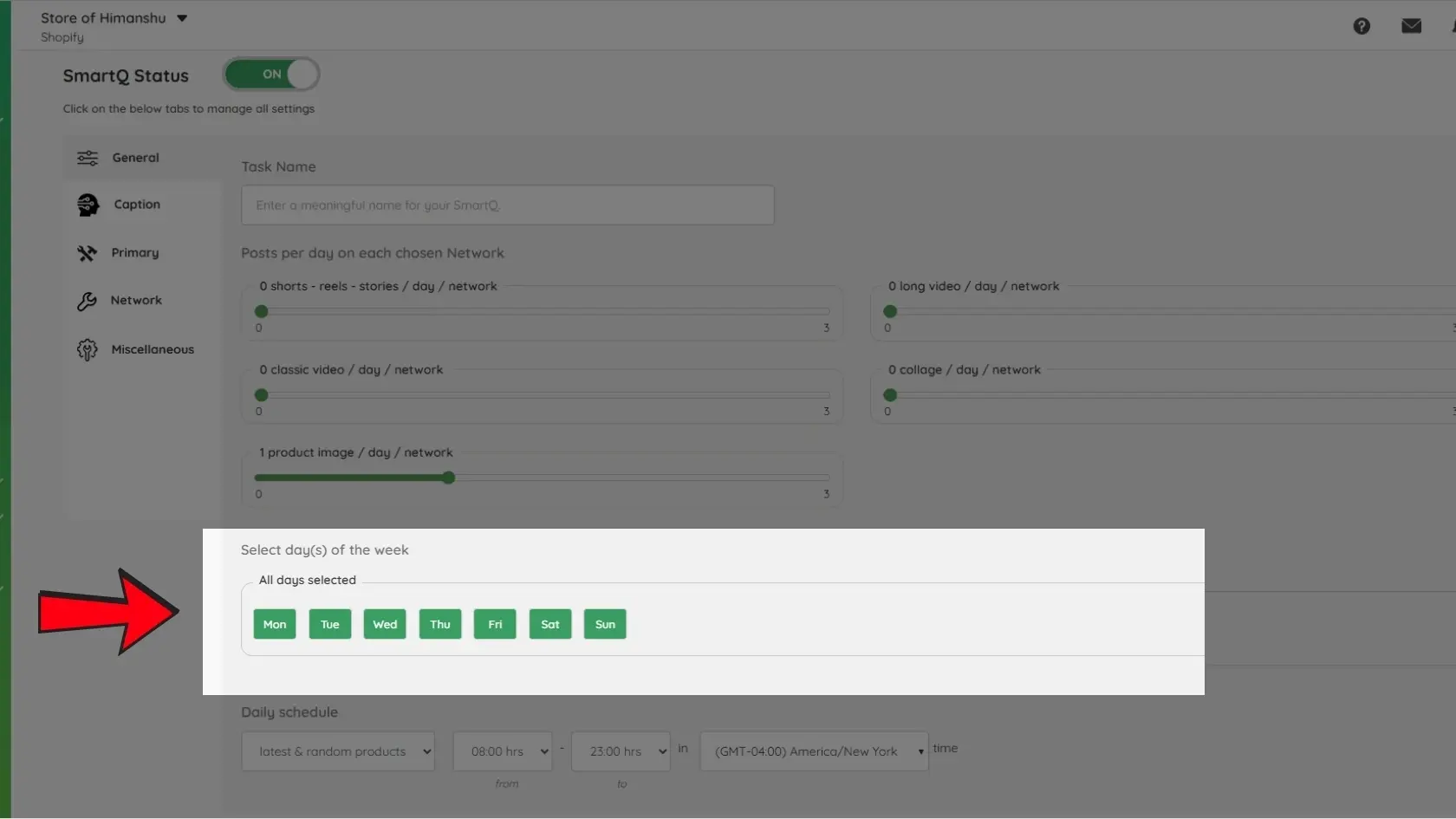The width and height of the screenshot is (1456, 819).
Task: Toggle the Mon day button
Action: click(x=275, y=624)
